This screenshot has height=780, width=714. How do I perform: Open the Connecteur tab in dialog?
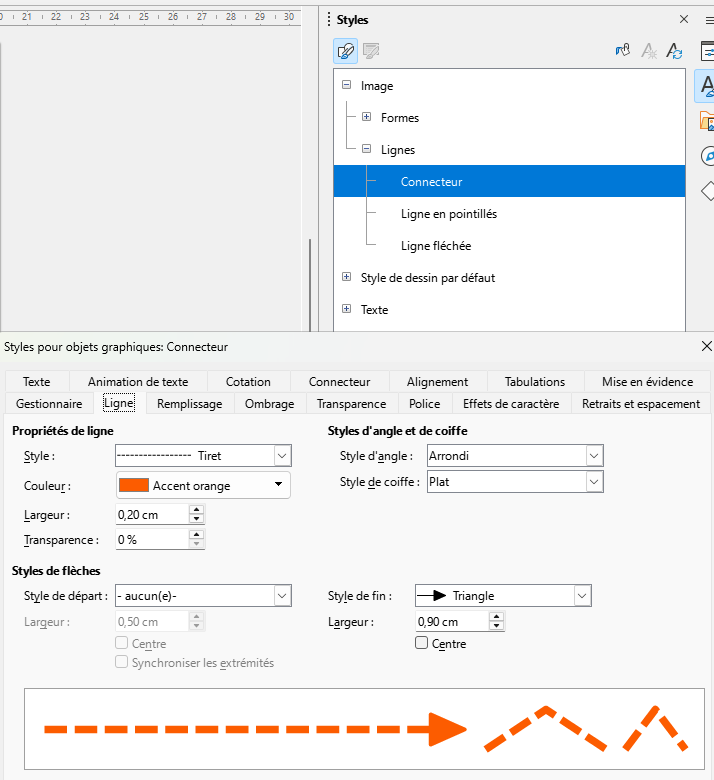pos(339,382)
